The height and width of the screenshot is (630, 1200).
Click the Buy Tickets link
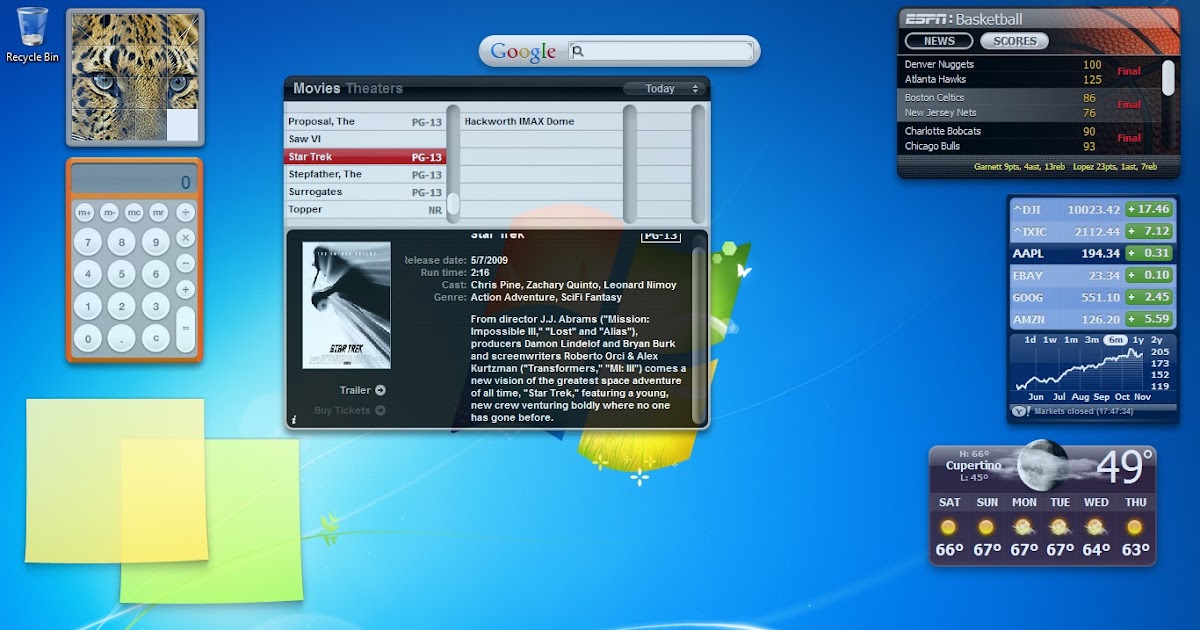(349, 410)
